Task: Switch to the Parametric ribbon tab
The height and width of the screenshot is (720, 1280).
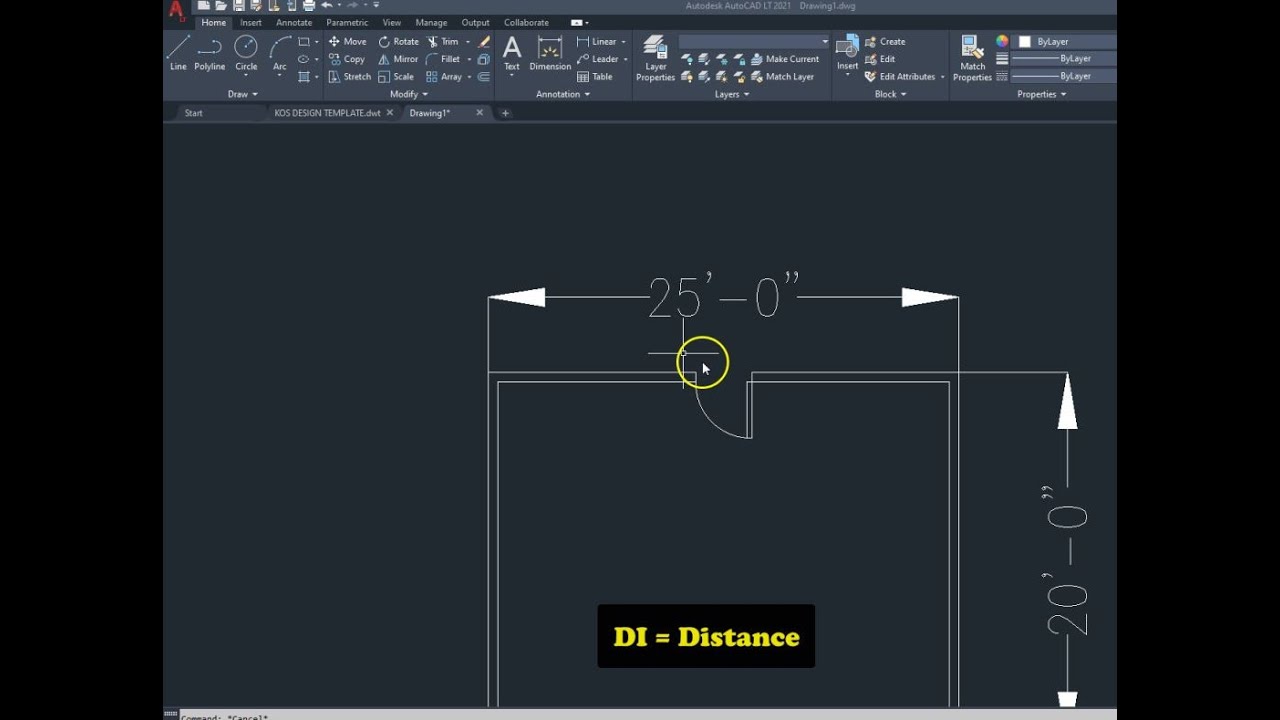Action: [347, 23]
